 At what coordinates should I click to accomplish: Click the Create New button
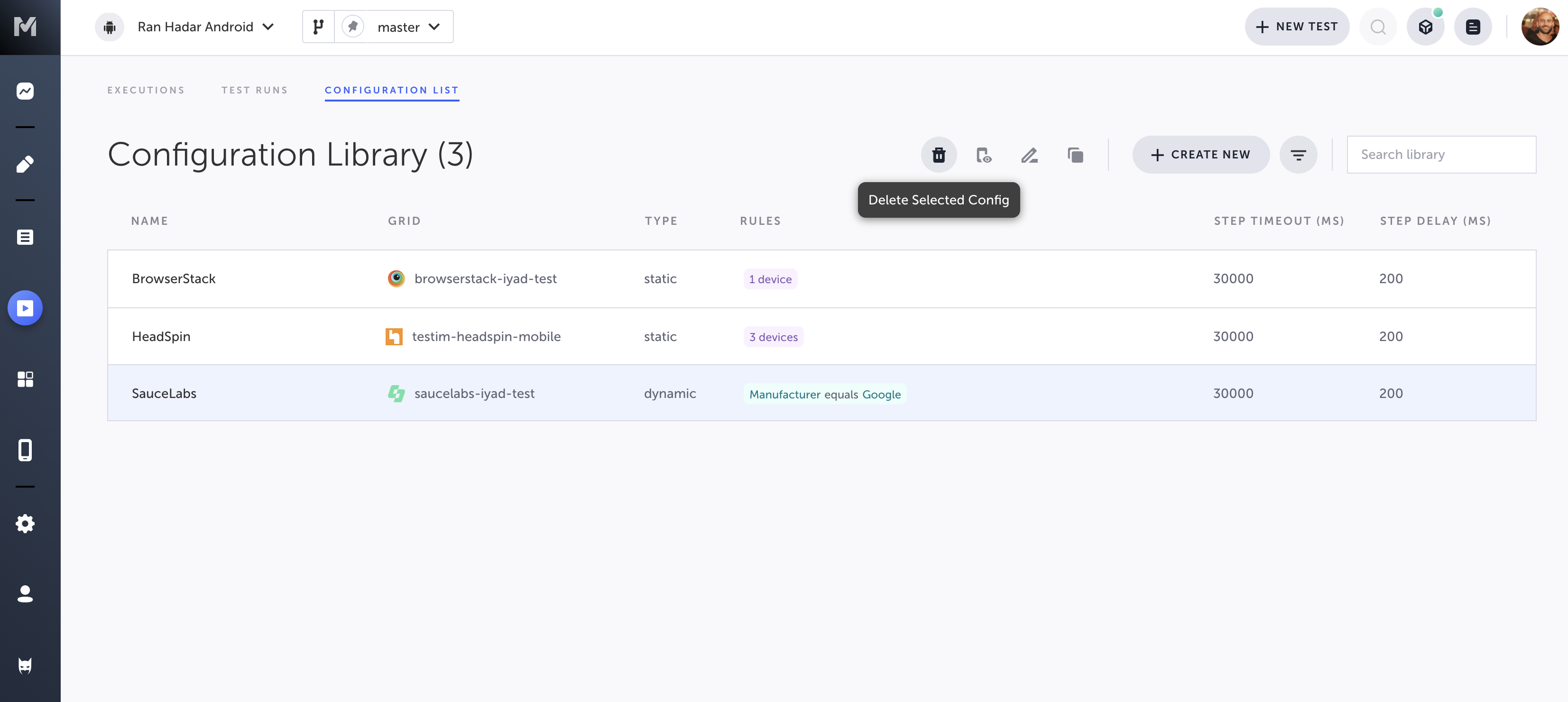pos(1200,155)
